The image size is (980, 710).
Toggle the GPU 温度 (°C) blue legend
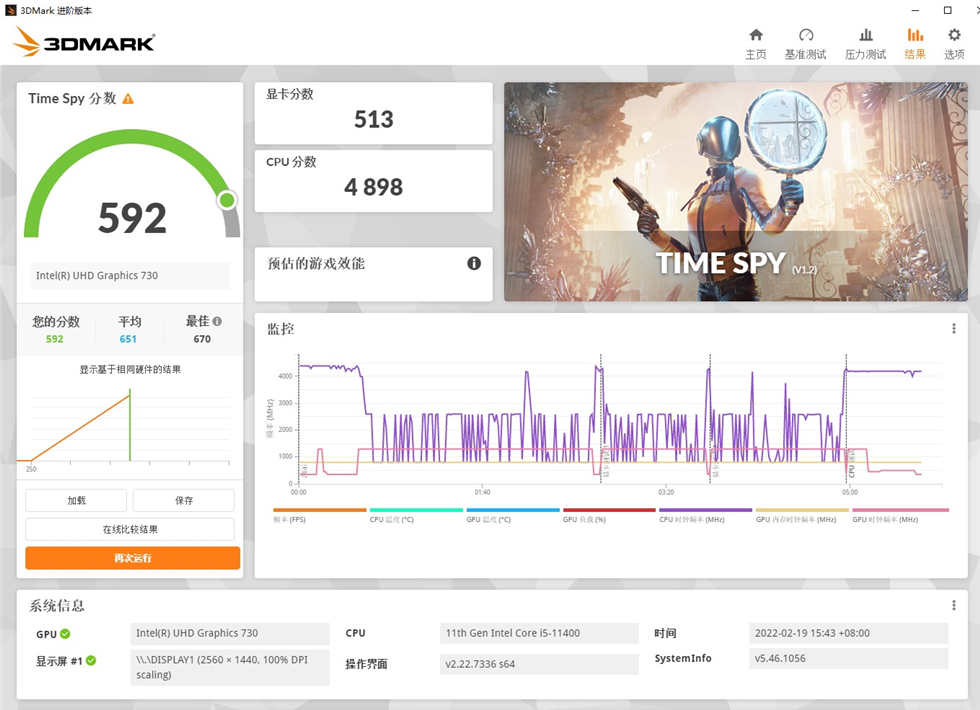coord(512,516)
